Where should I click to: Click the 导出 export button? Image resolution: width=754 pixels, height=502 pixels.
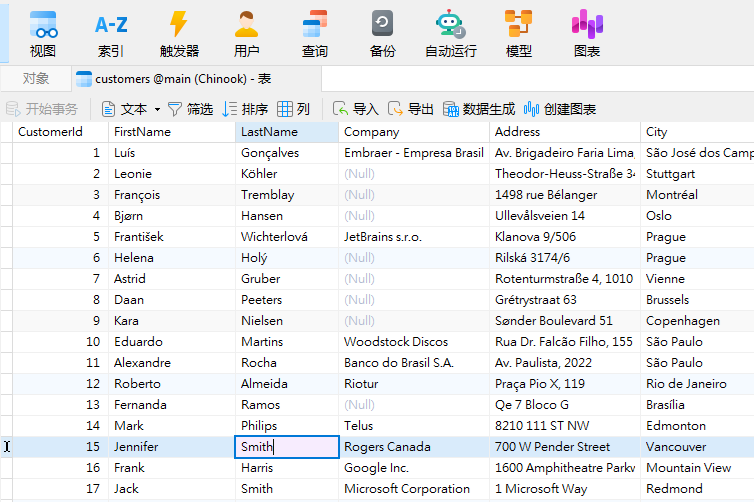pyautogui.click(x=411, y=109)
